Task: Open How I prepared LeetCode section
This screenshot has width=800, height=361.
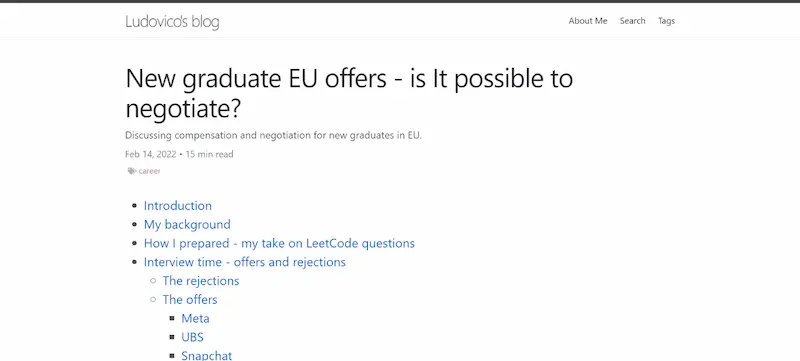Action: [x=279, y=243]
